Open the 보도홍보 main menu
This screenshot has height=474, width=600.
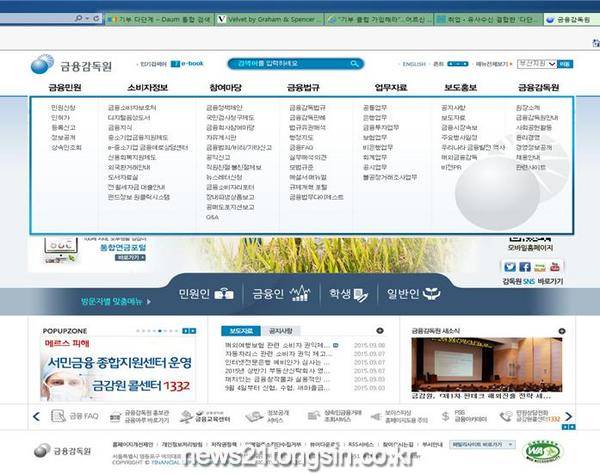point(460,87)
